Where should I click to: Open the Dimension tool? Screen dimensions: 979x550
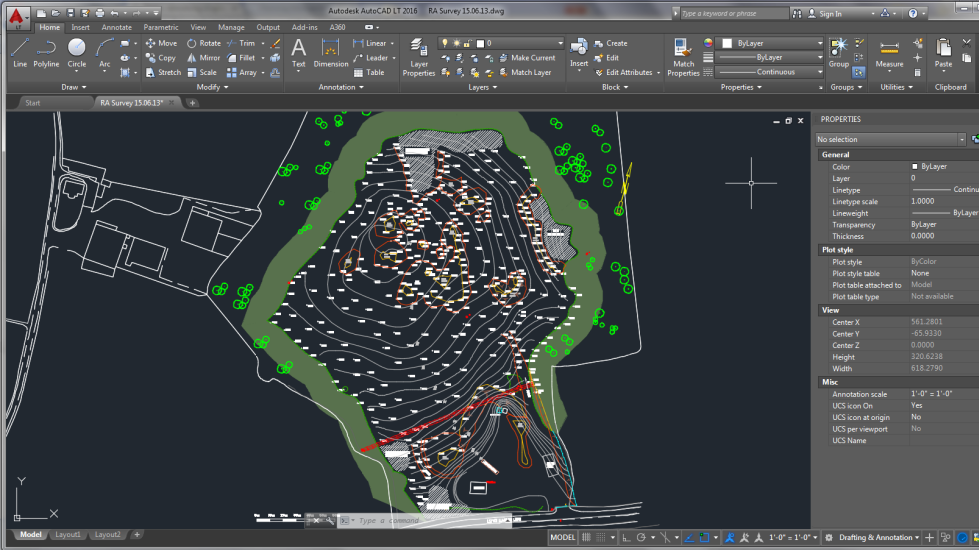(x=330, y=52)
